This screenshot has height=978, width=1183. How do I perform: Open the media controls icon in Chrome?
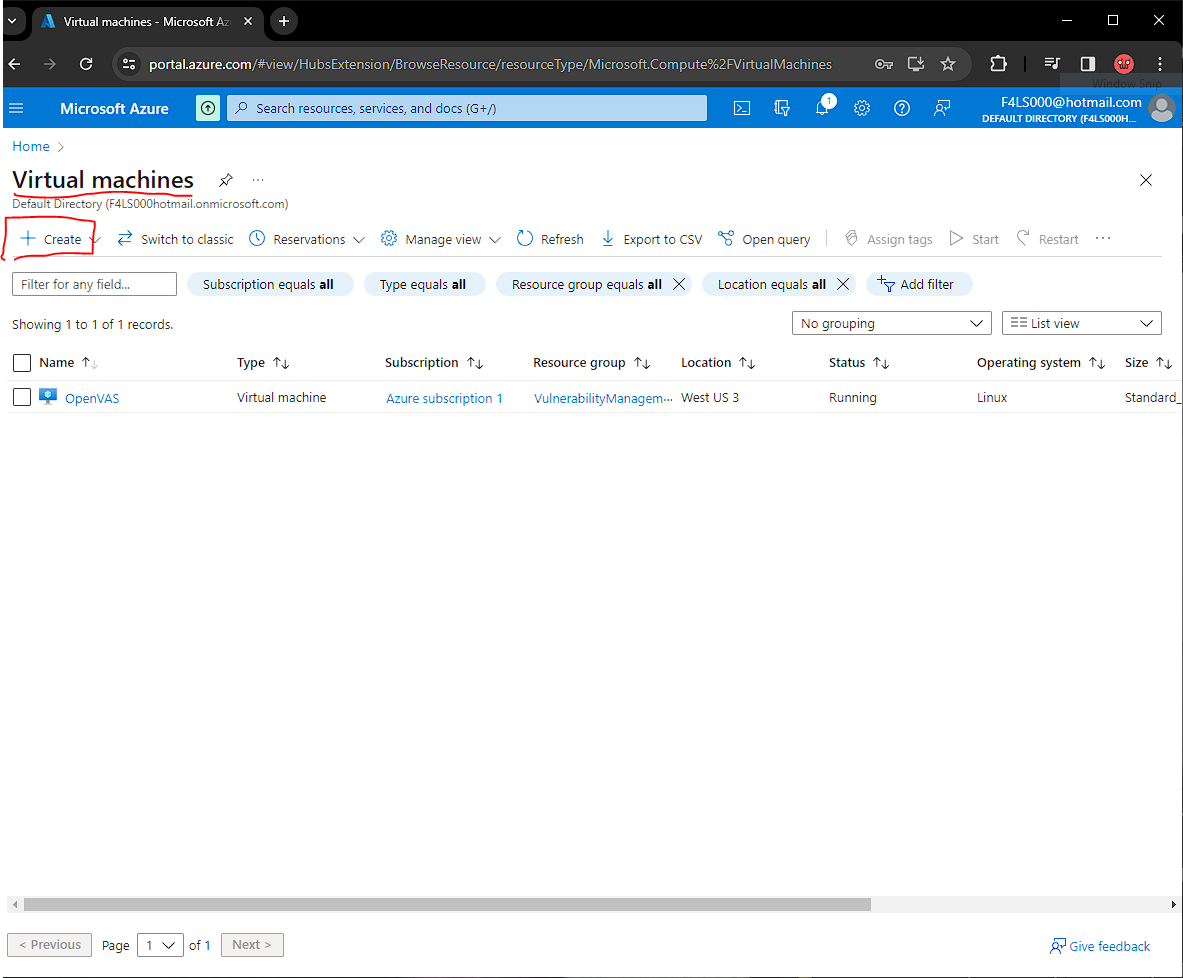[x=1052, y=64]
